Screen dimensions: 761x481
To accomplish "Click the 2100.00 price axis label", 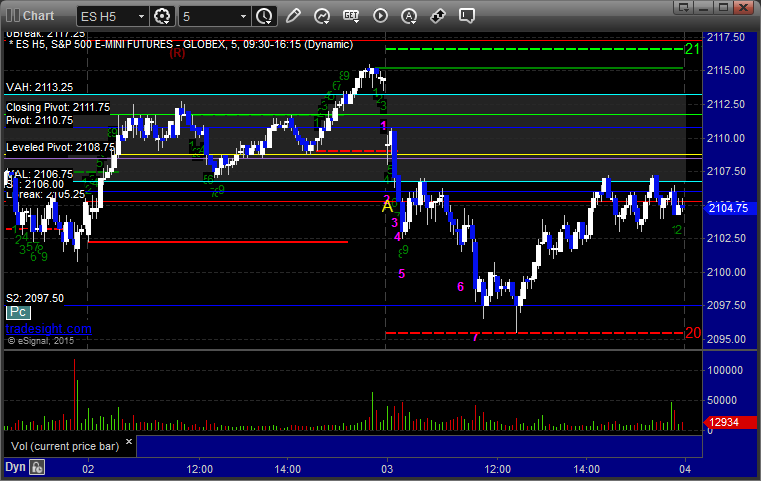I will click(726, 272).
